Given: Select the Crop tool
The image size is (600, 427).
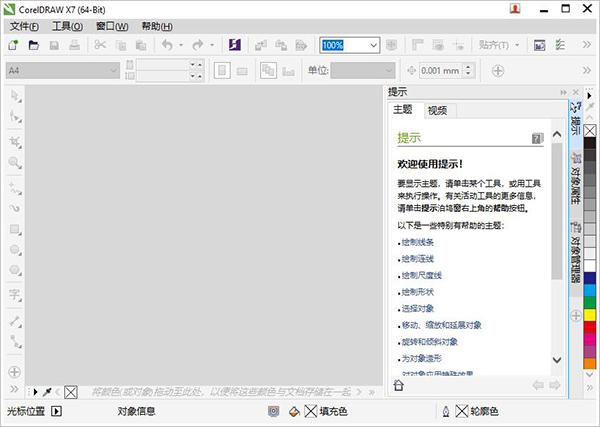Looking at the screenshot, I should [x=15, y=142].
